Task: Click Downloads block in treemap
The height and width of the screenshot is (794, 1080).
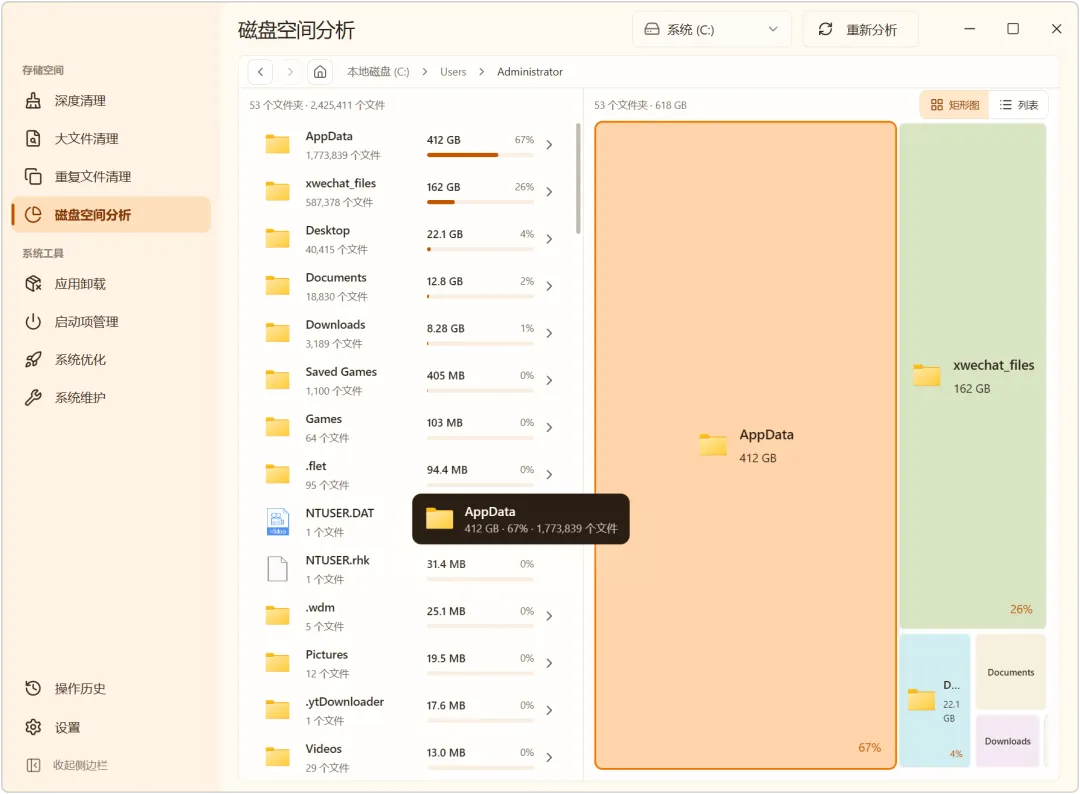Action: [x=1007, y=741]
